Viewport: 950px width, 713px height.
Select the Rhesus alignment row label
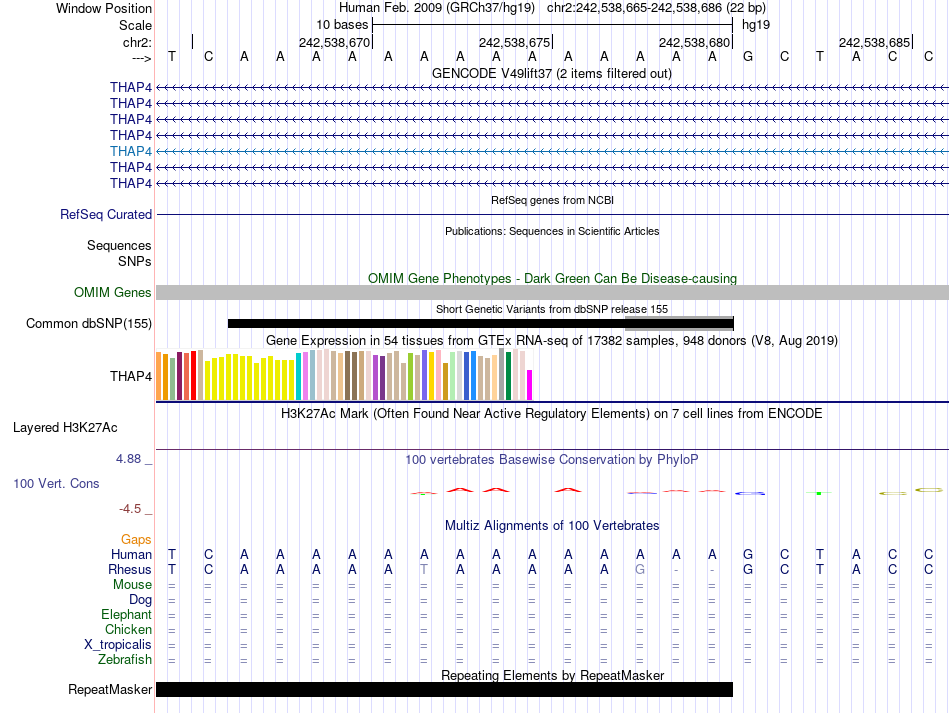point(130,570)
